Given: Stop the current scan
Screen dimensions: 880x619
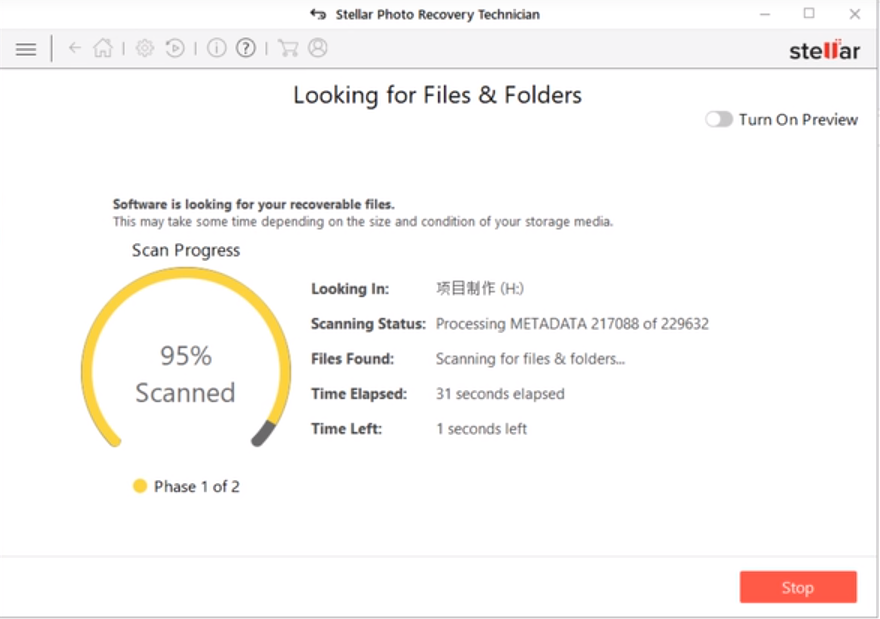Looking at the screenshot, I should [797, 587].
